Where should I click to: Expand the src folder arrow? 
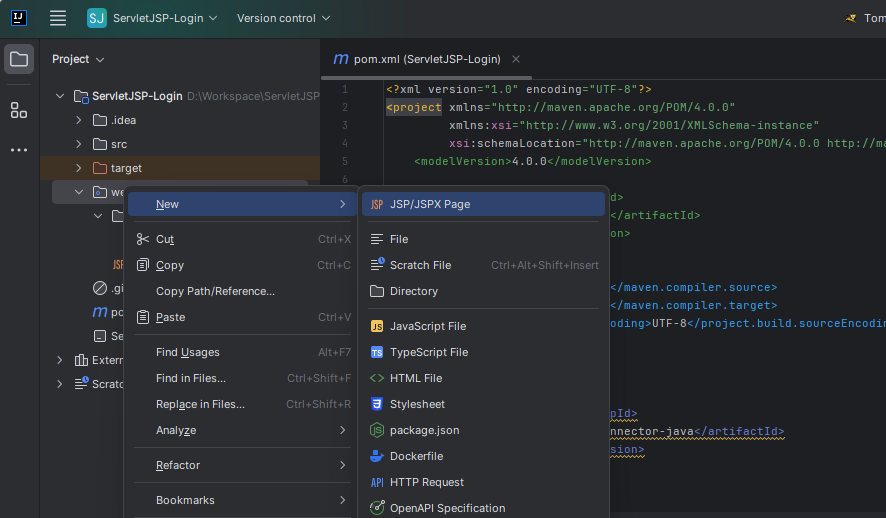pyautogui.click(x=79, y=144)
